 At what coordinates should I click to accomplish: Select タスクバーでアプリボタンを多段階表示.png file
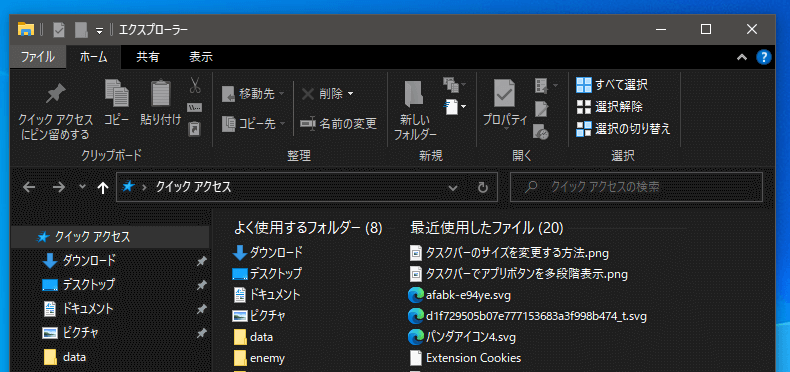(x=518, y=274)
